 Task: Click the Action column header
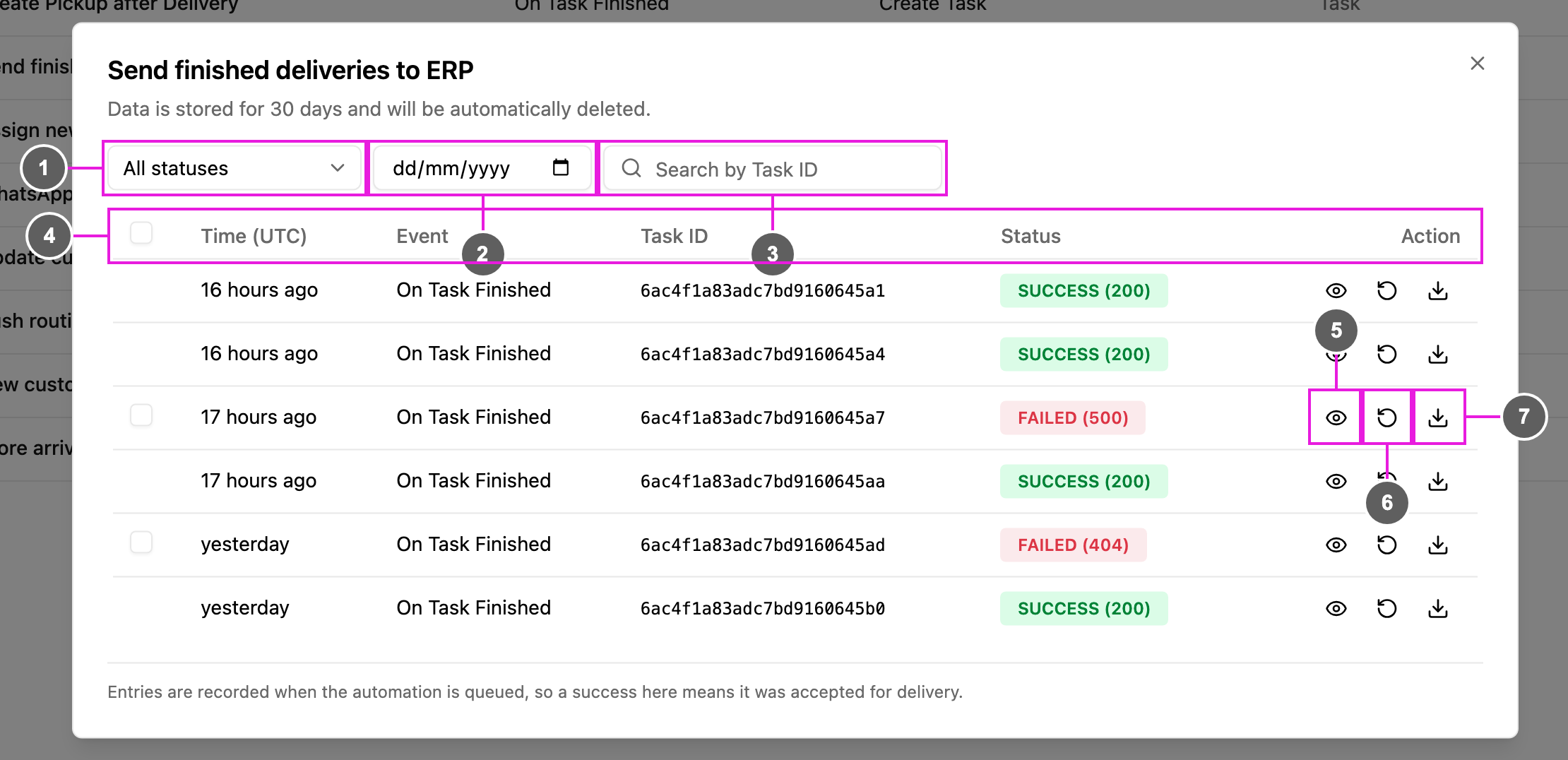coord(1430,236)
